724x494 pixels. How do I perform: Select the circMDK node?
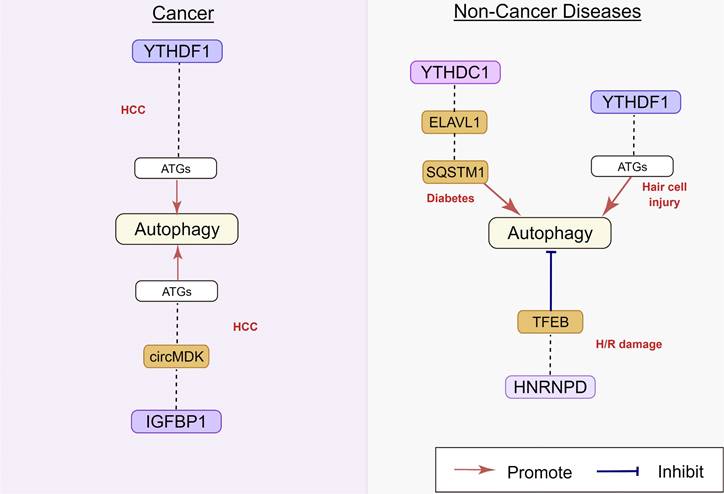point(176,355)
